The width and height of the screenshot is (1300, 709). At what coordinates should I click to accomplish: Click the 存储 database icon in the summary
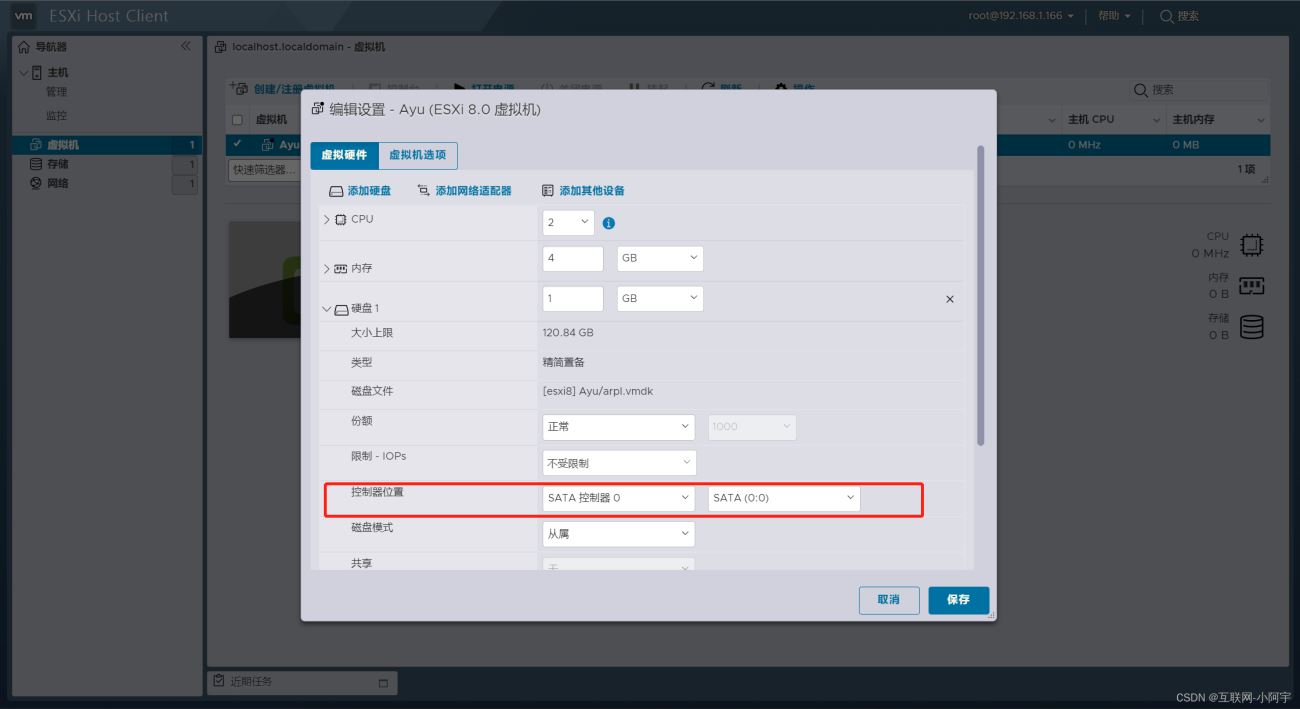click(x=1251, y=327)
